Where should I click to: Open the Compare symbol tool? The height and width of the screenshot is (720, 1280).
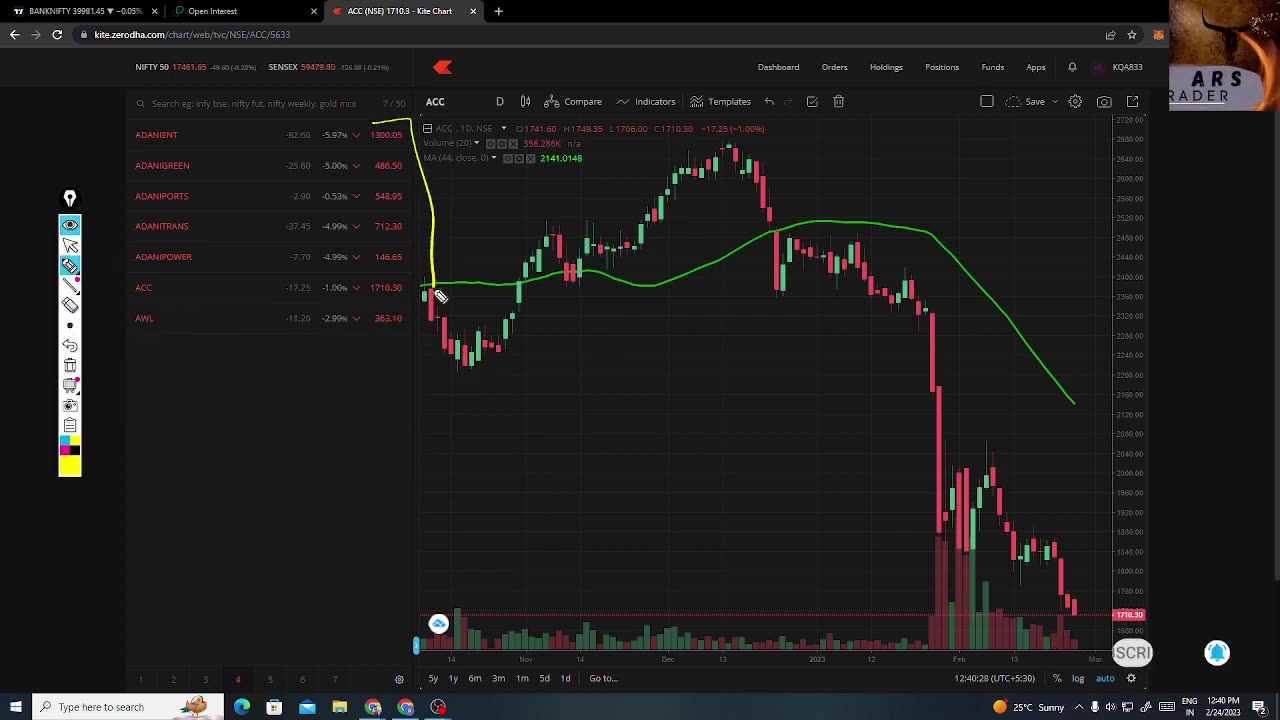pos(573,101)
